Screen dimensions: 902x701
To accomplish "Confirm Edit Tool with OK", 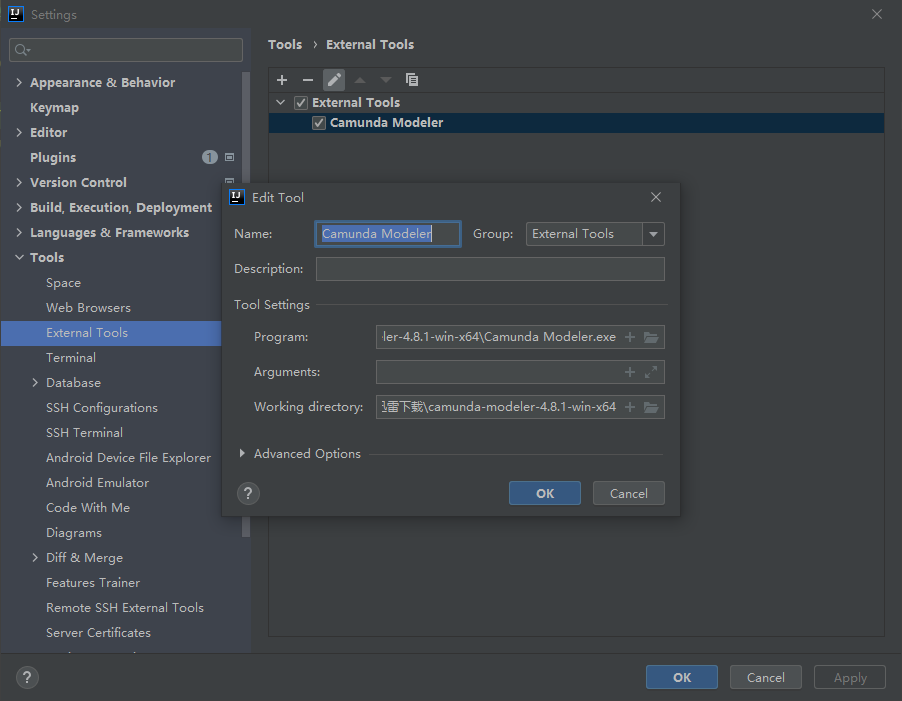I will pos(545,493).
